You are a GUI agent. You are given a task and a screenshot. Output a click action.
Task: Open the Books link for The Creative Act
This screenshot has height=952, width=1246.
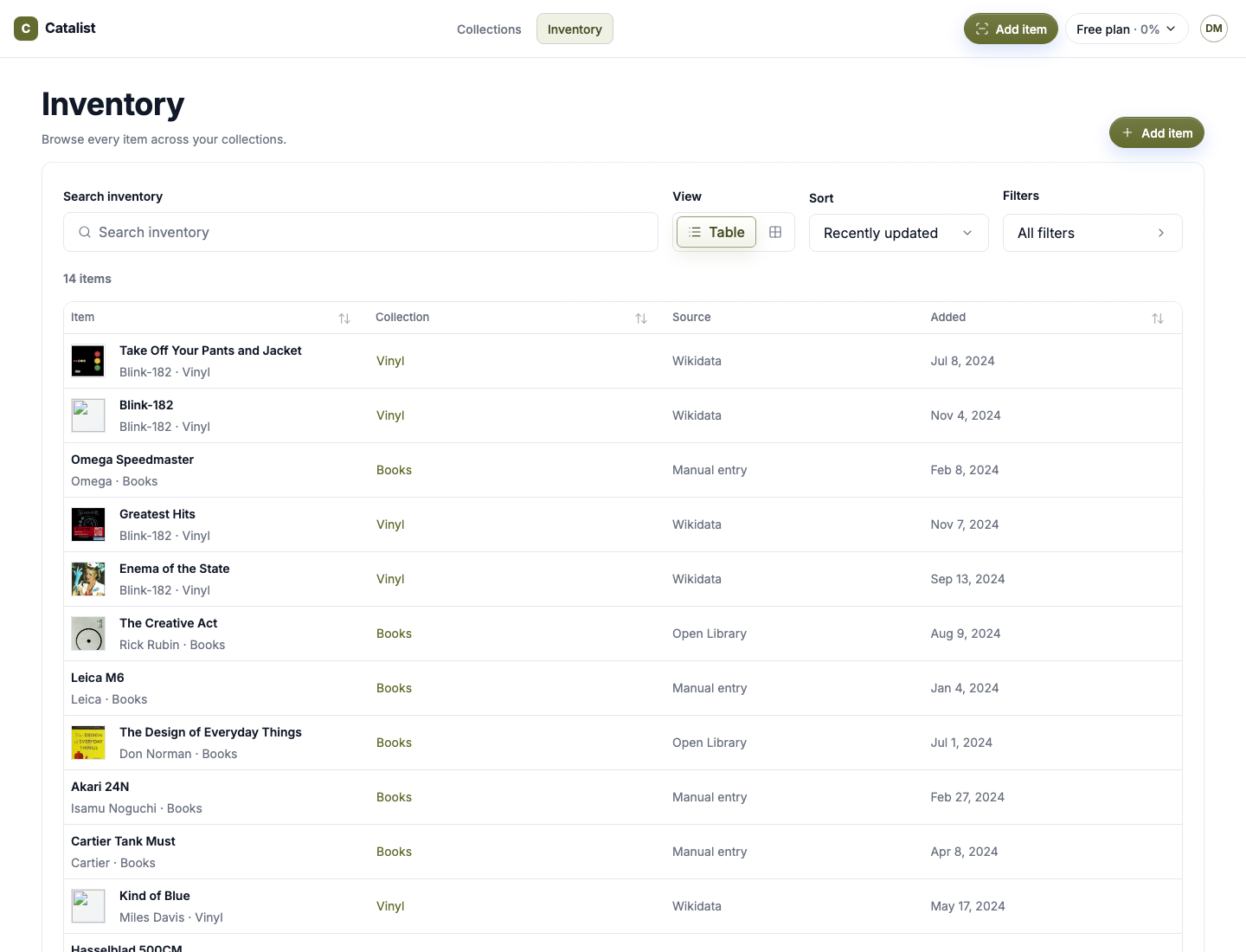click(x=394, y=634)
